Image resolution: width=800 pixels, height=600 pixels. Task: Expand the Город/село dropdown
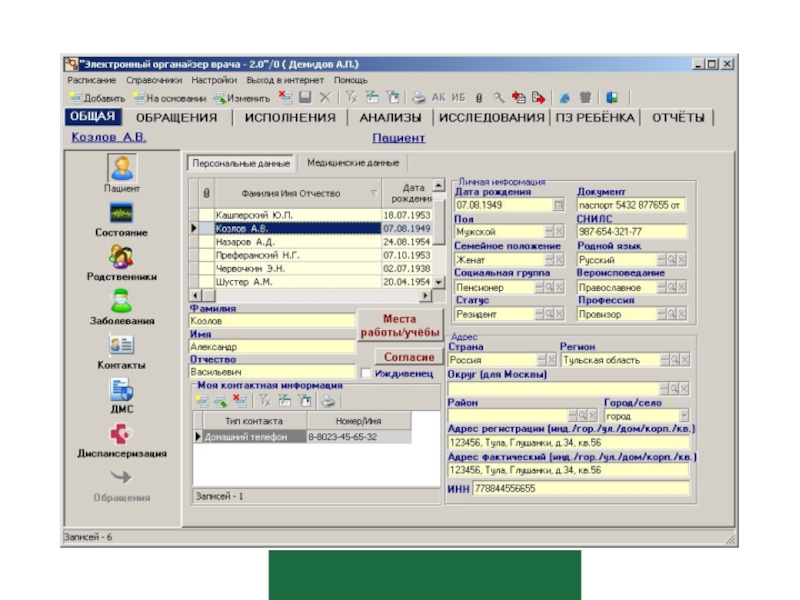(x=684, y=415)
